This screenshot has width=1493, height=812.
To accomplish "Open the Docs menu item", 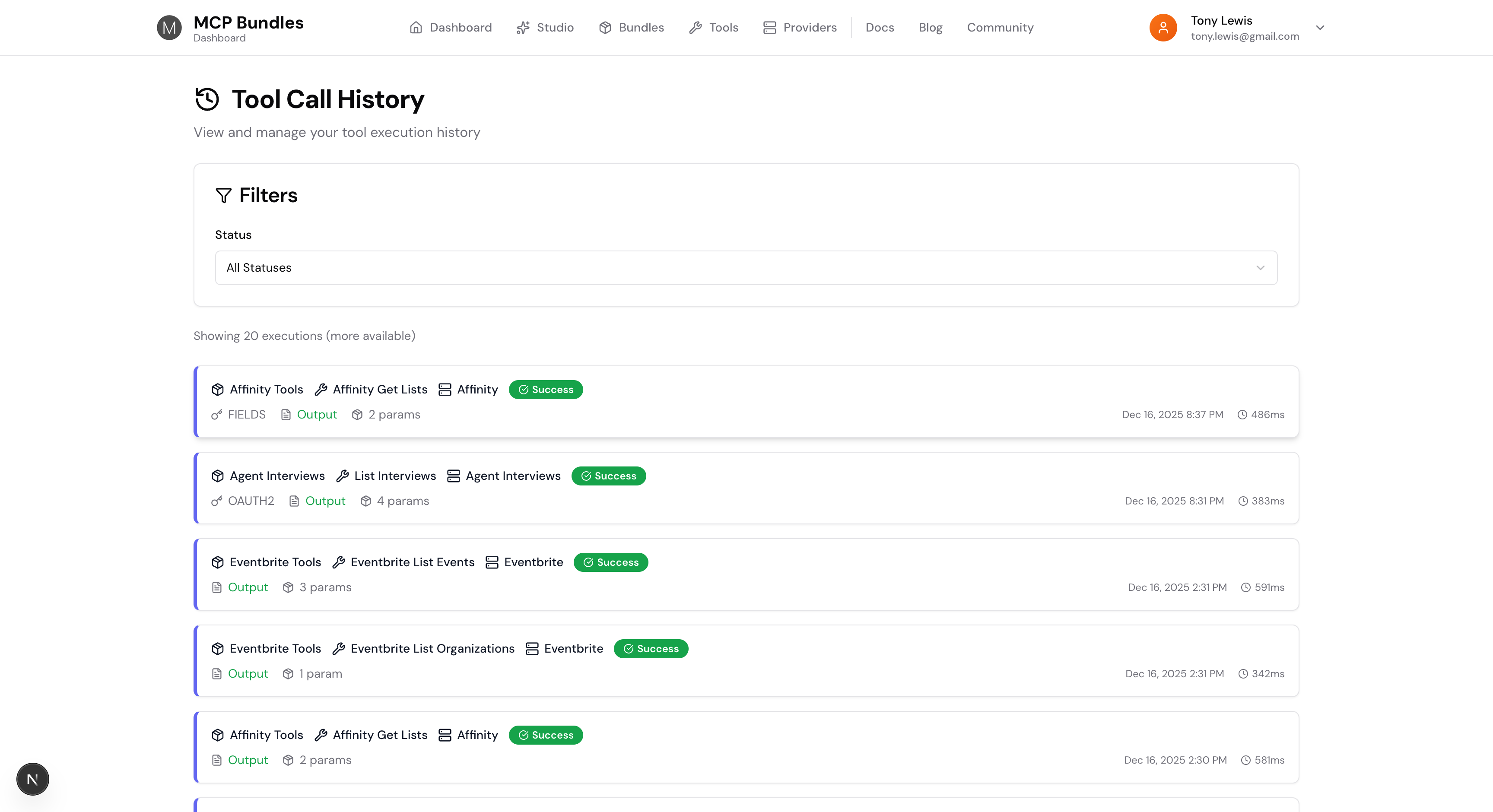I will (879, 27).
